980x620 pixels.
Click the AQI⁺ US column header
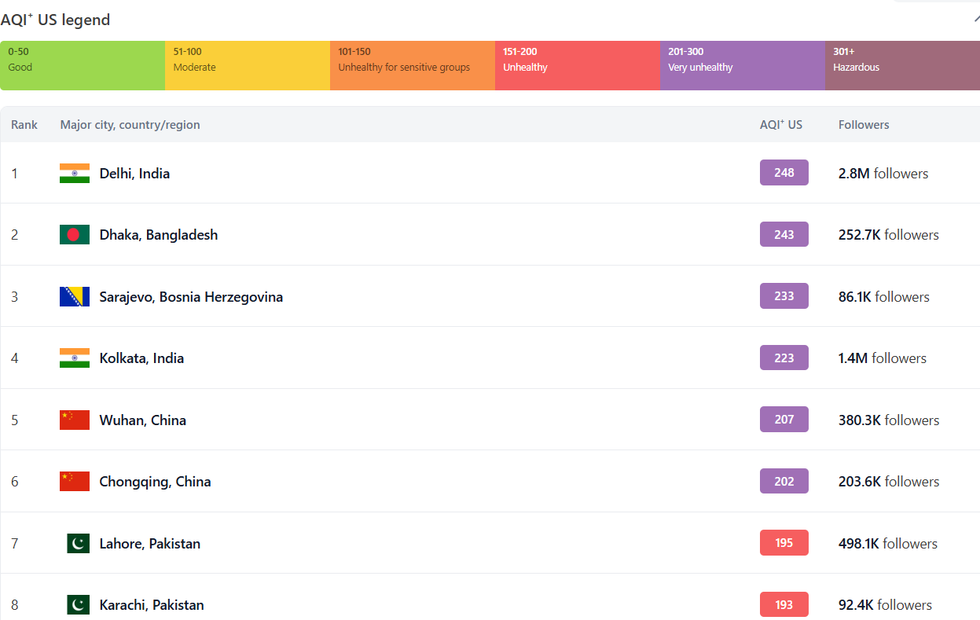pyautogui.click(x=781, y=125)
